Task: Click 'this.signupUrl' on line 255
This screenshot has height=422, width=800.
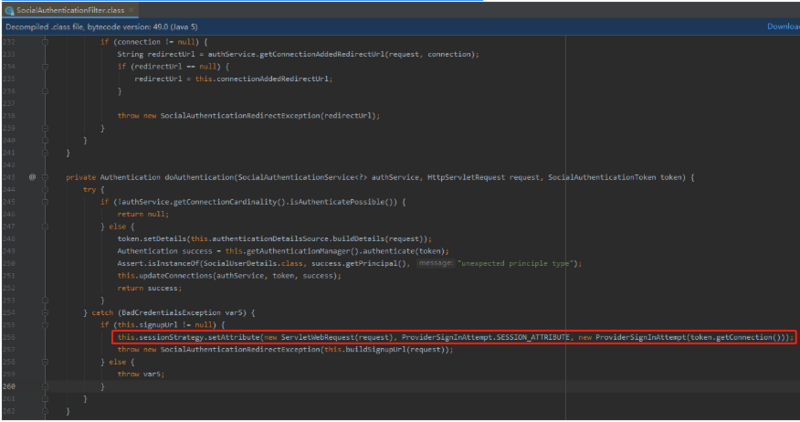Action: coord(147,325)
